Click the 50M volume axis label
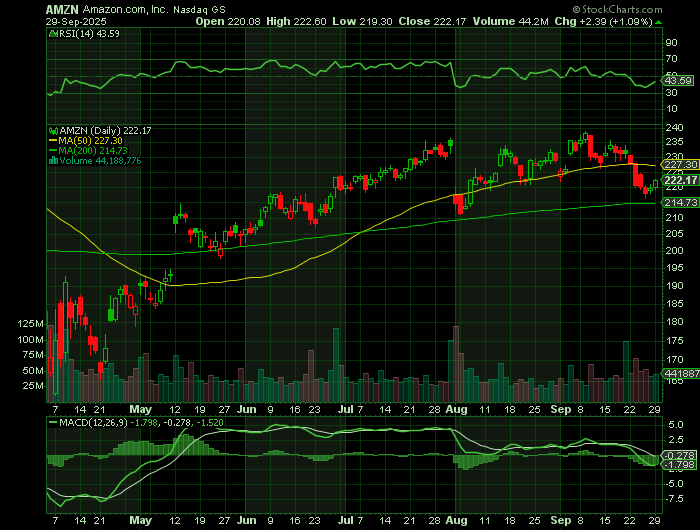The width and height of the screenshot is (700, 530). point(33,371)
